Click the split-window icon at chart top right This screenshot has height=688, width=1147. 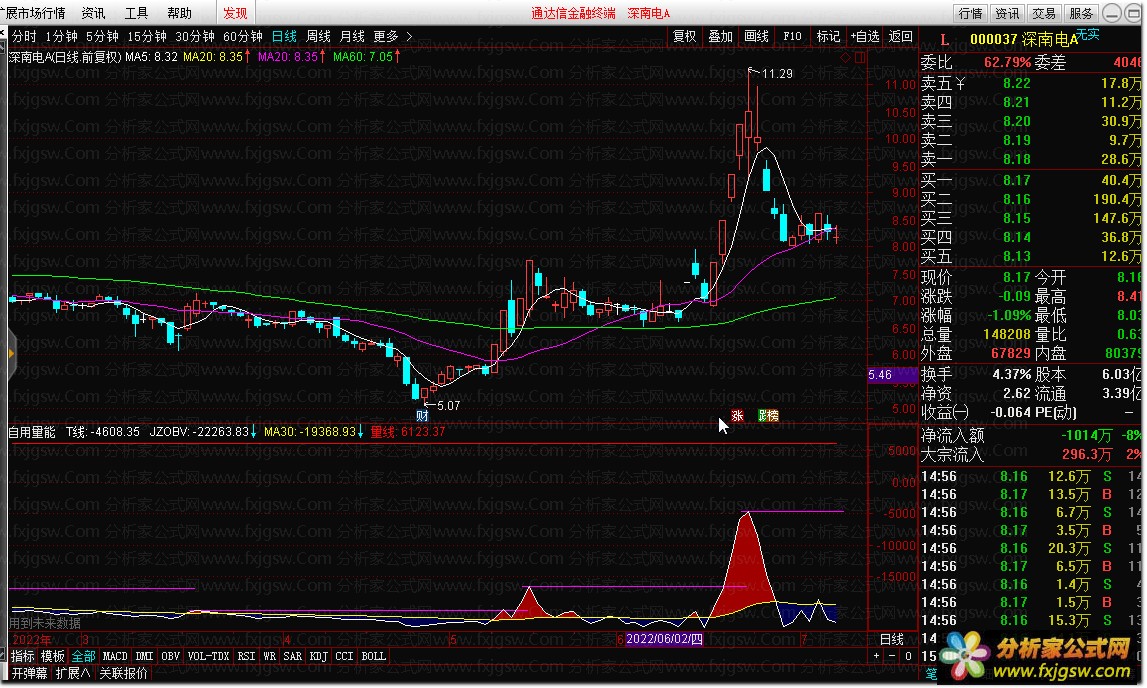[860, 57]
